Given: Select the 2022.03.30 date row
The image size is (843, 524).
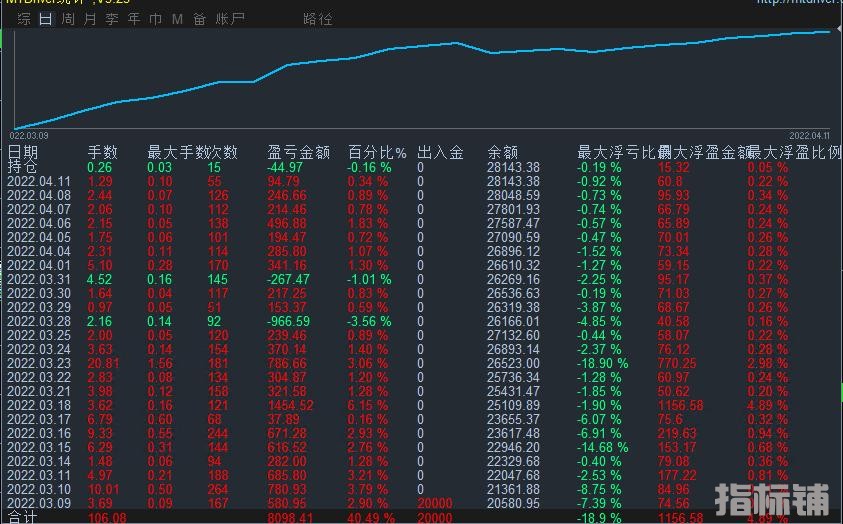Looking at the screenshot, I should 39,293.
